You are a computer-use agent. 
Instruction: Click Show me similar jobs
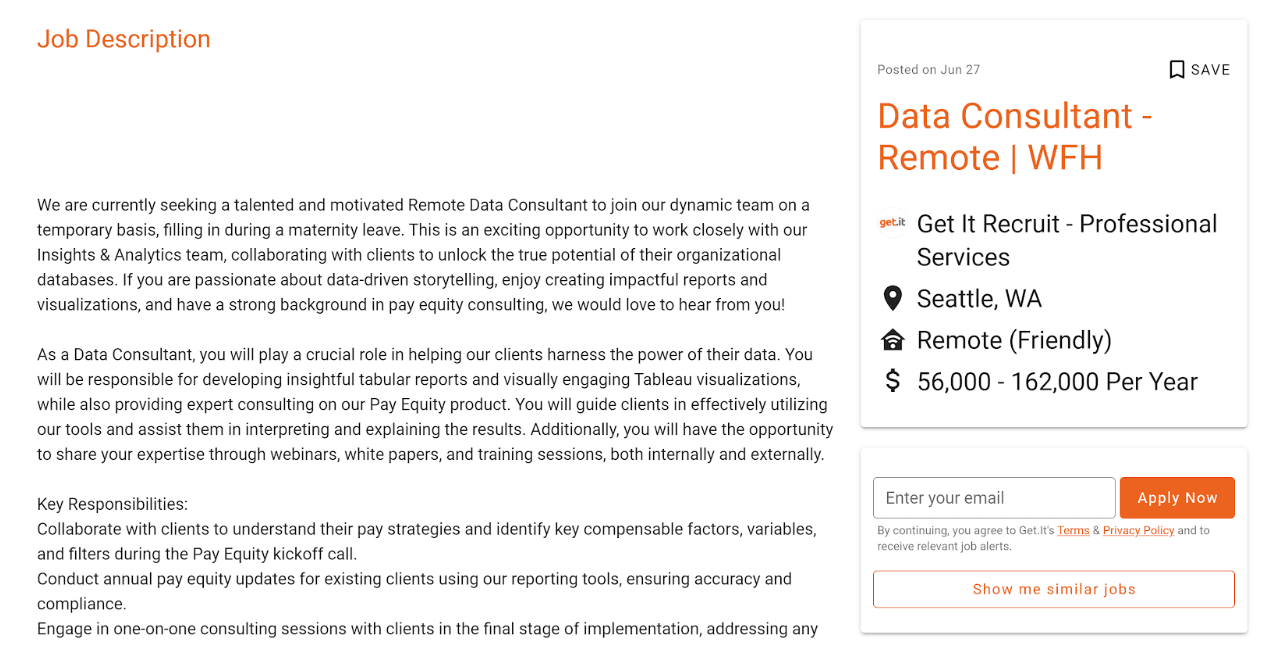(1053, 589)
